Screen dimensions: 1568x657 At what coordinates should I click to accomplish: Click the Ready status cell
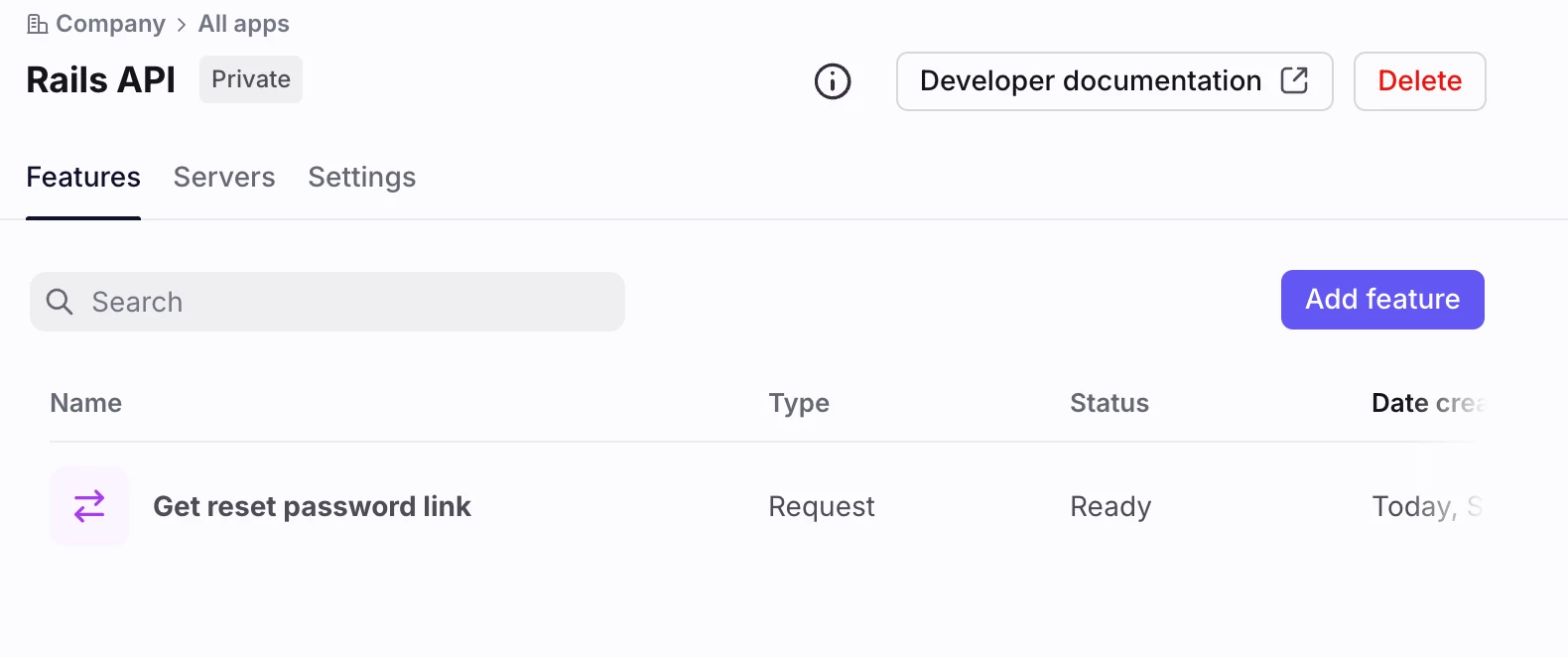(1111, 506)
